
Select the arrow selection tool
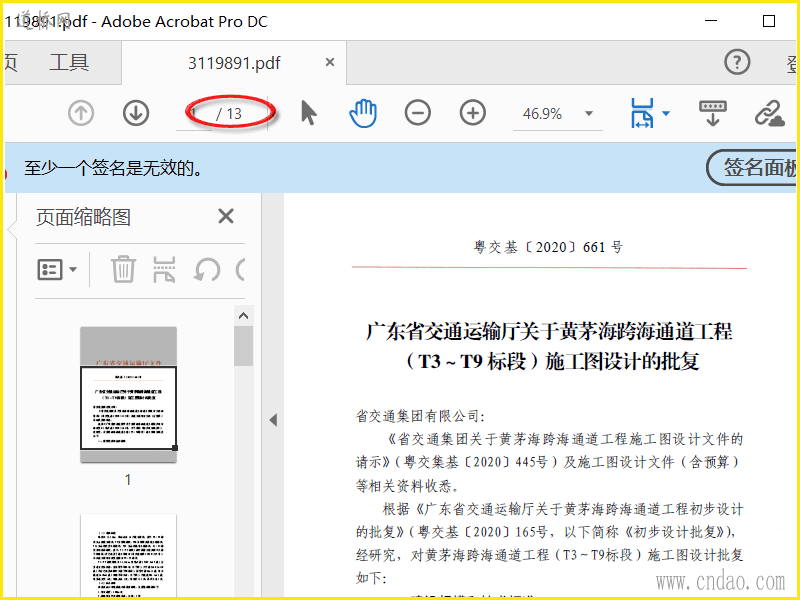(x=308, y=113)
